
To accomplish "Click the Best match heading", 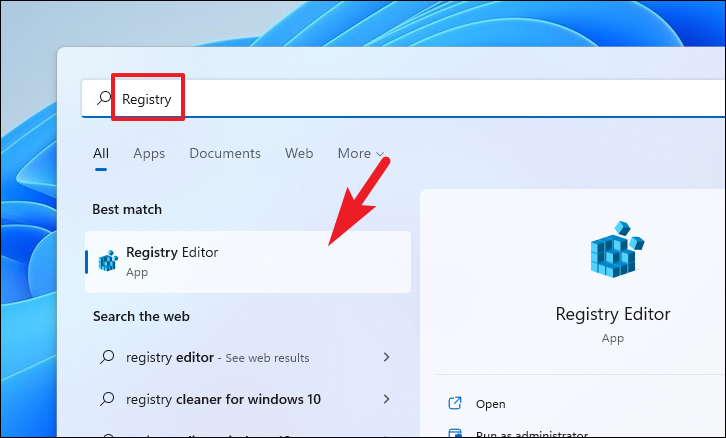I will [x=127, y=209].
